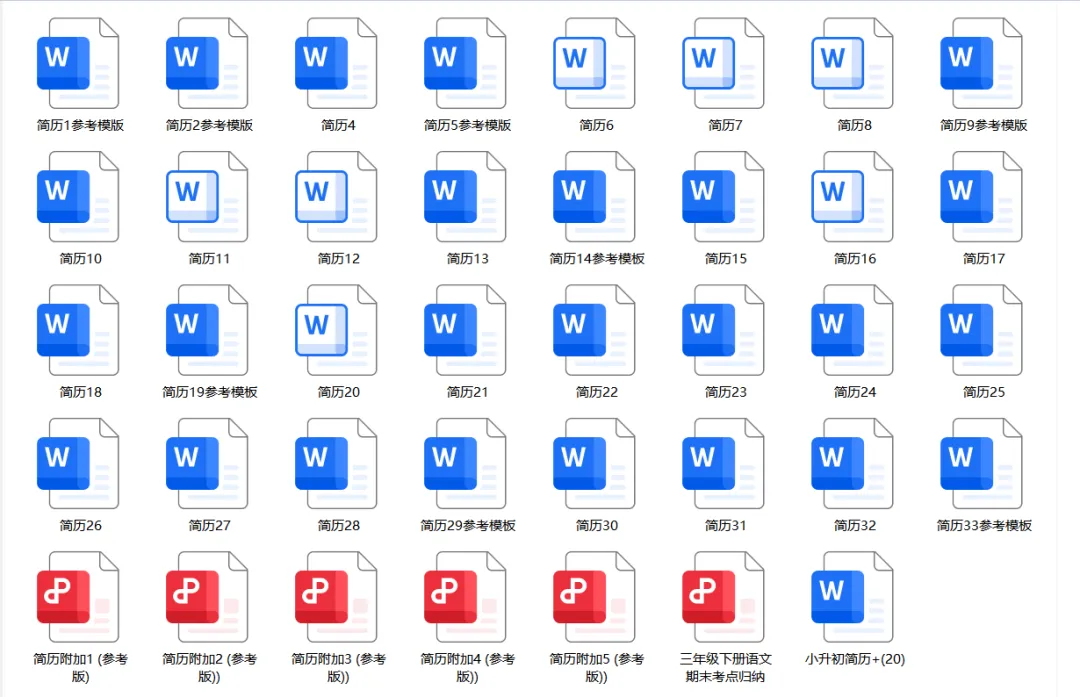
Task: Select the 简历6 document icon
Action: [594, 63]
